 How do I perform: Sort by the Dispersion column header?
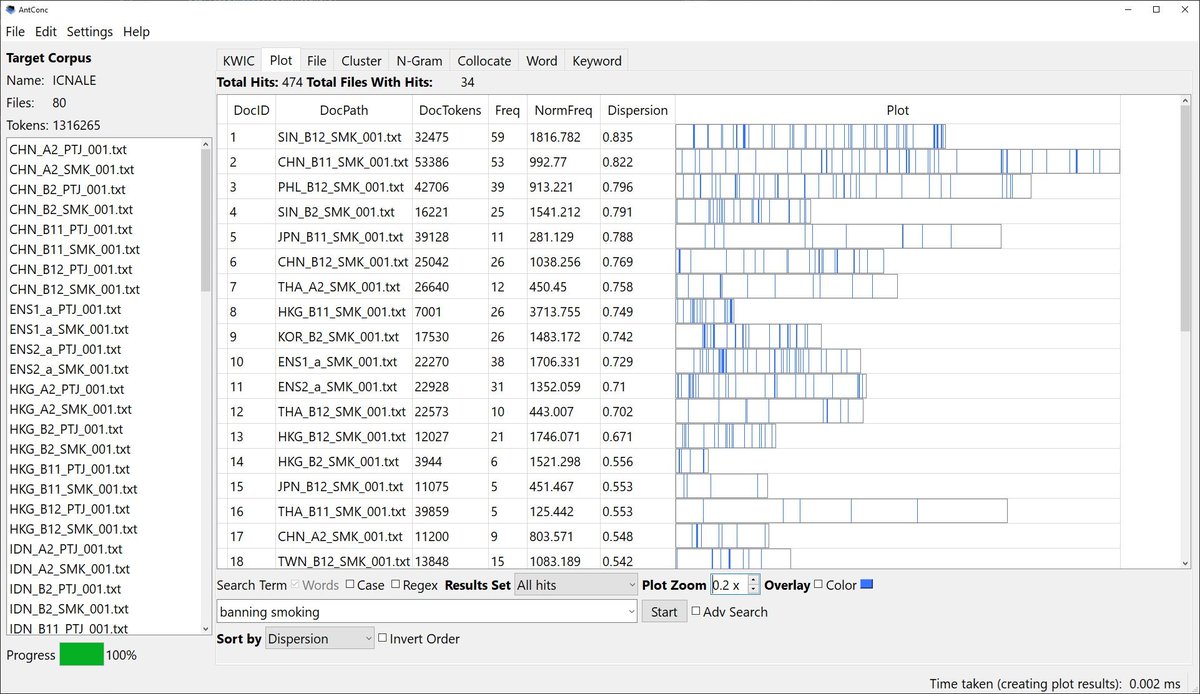(x=637, y=110)
